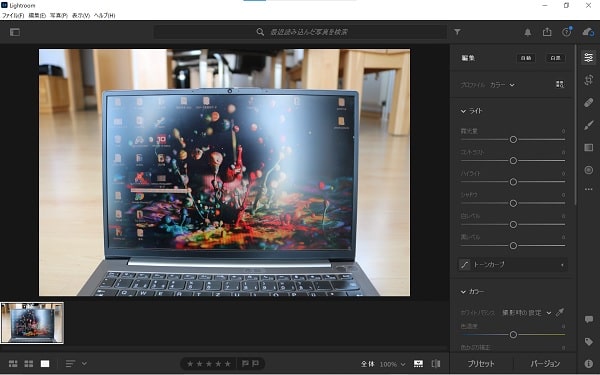
Task: Open the 100% zoom level dropdown
Action: point(393,364)
